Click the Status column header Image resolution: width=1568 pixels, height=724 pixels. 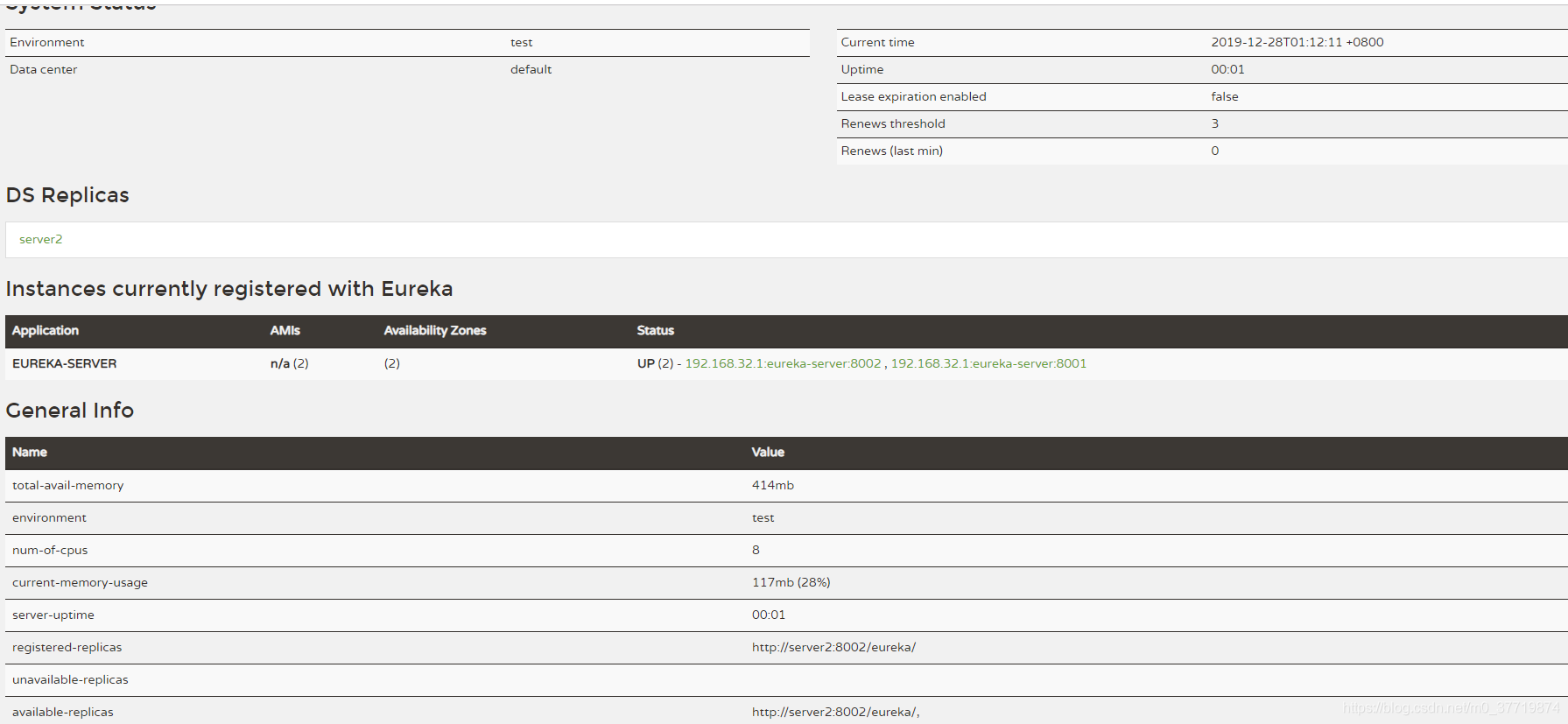pyautogui.click(x=656, y=330)
